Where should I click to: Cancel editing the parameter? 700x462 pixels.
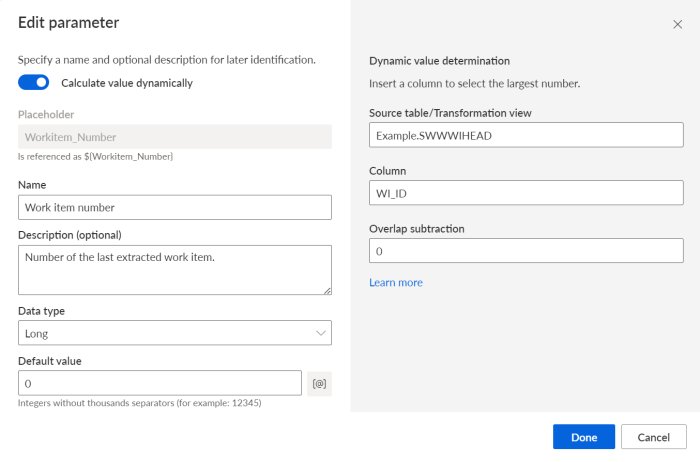(654, 437)
